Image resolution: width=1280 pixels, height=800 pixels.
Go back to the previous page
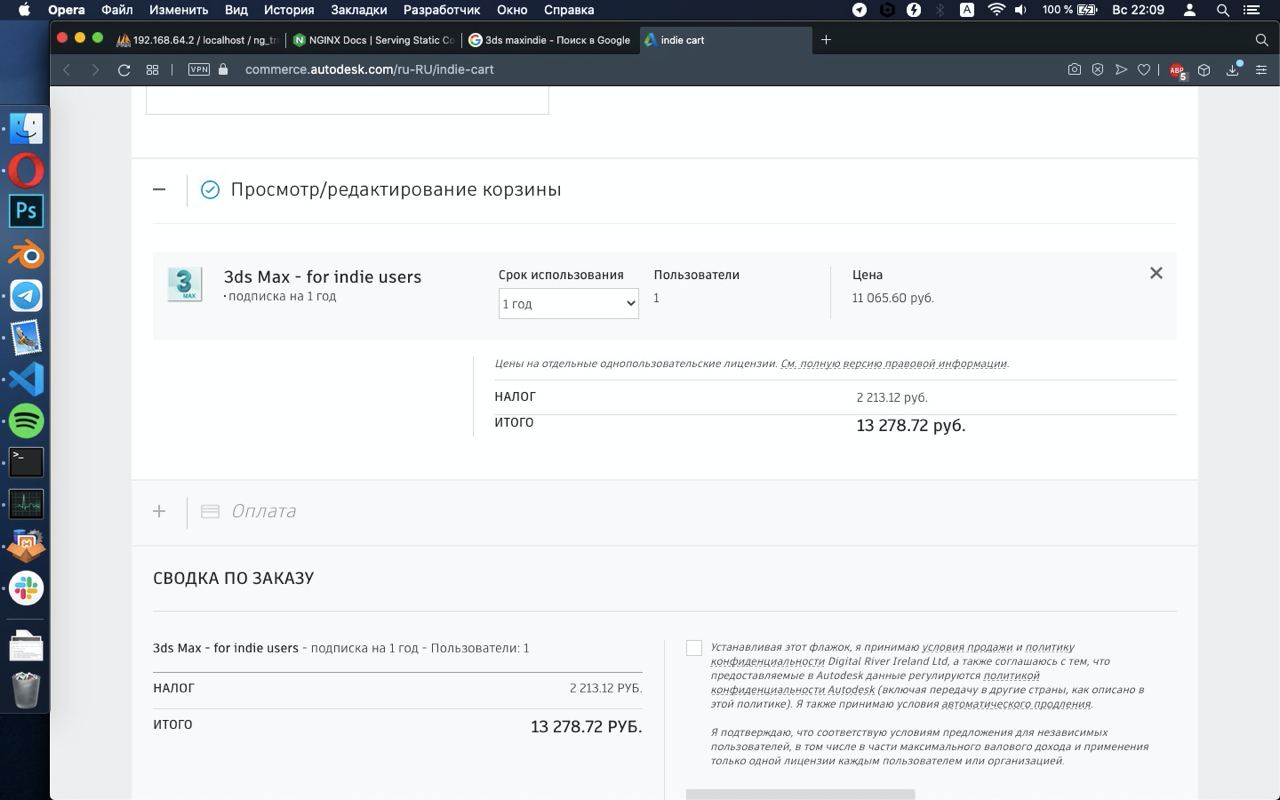(x=67, y=70)
